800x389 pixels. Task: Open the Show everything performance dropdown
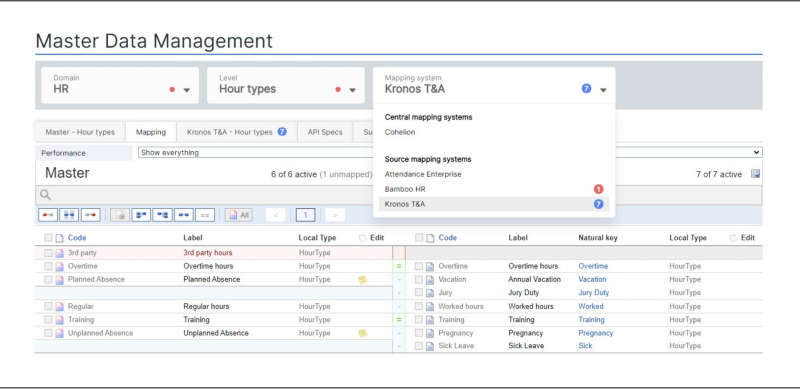(450, 152)
